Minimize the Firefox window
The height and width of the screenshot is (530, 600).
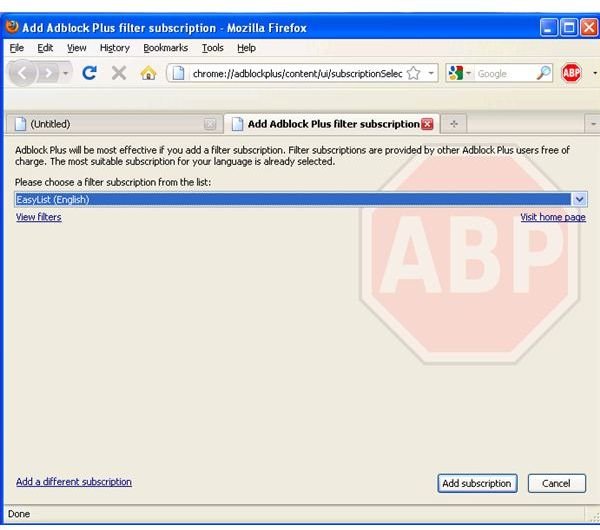point(548,28)
